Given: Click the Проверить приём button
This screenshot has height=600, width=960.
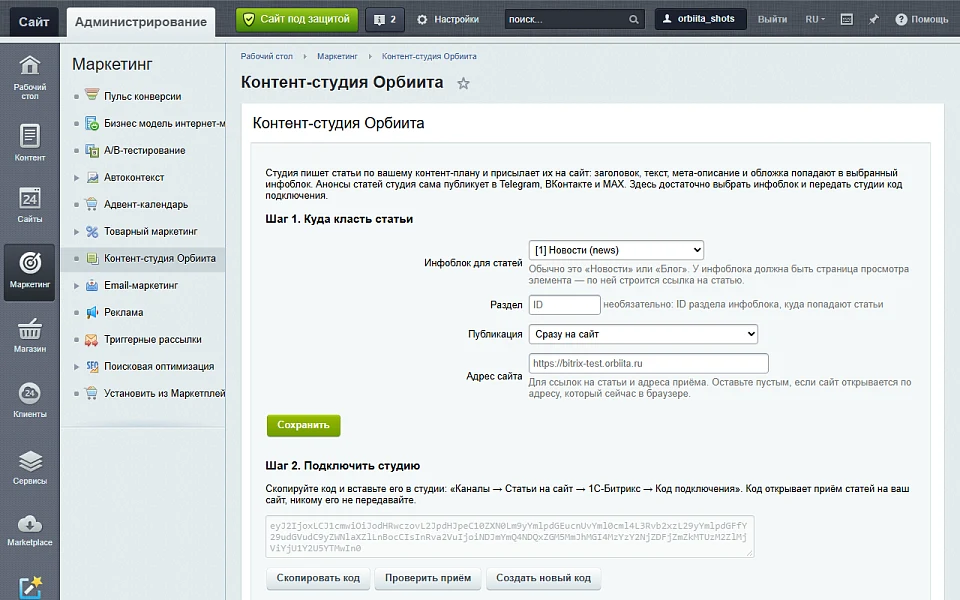Looking at the screenshot, I should pyautogui.click(x=428, y=578).
